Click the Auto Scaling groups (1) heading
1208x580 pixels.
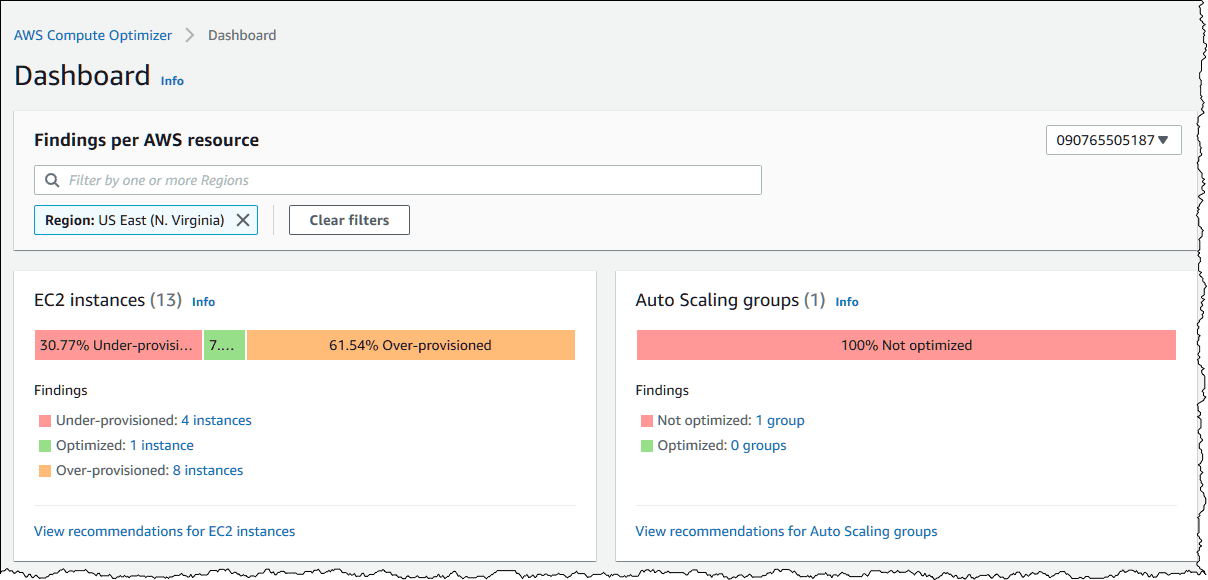[x=731, y=300]
